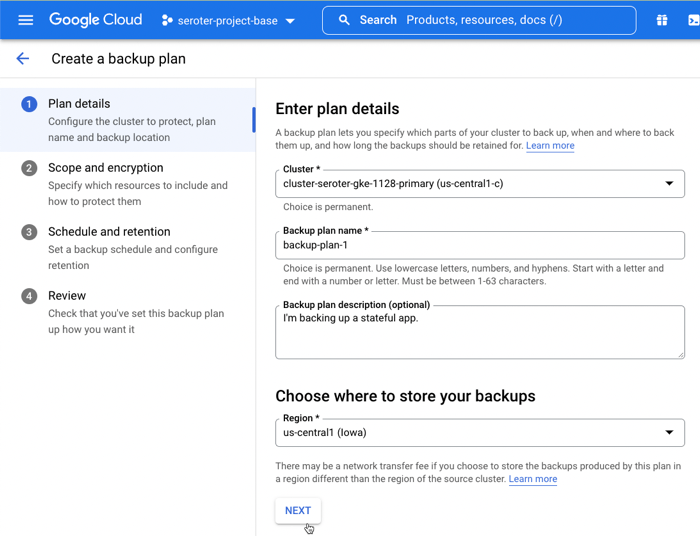This screenshot has height=536, width=700.
Task: Open the hamburger navigation menu
Action: coord(26,20)
